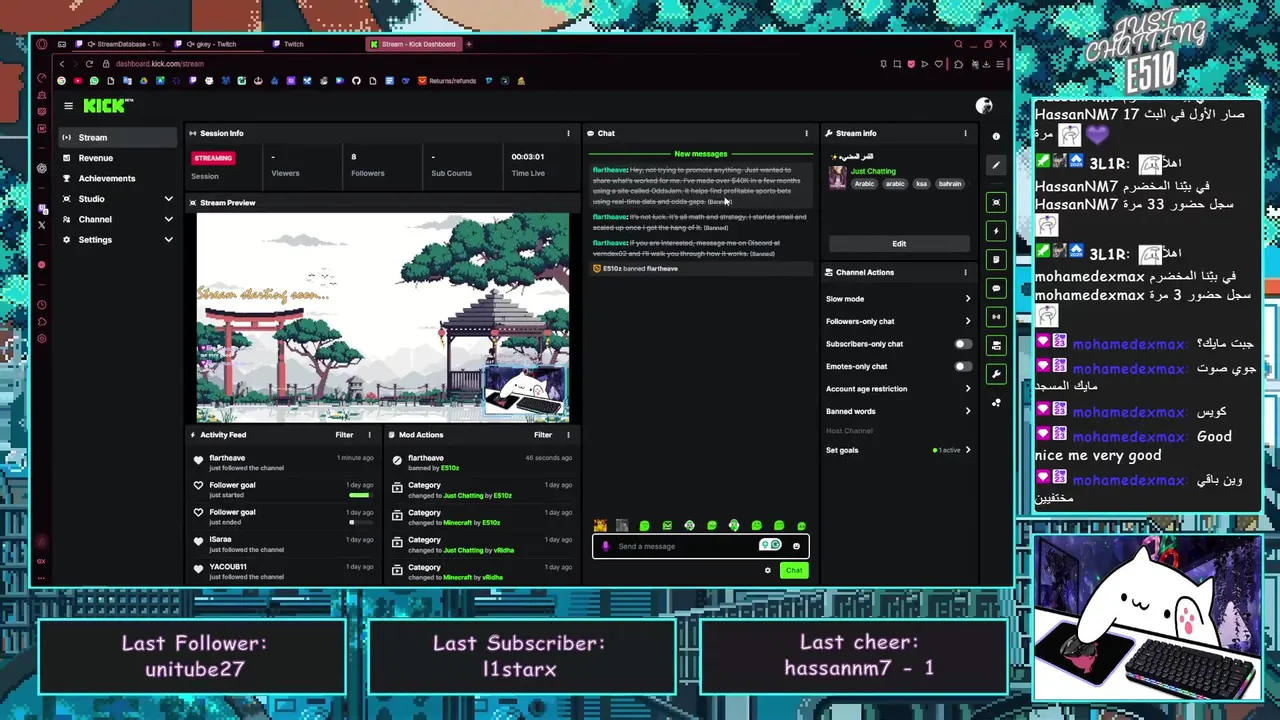The width and height of the screenshot is (1280, 720).
Task: Select Stream in the sidebar
Action: click(116, 138)
